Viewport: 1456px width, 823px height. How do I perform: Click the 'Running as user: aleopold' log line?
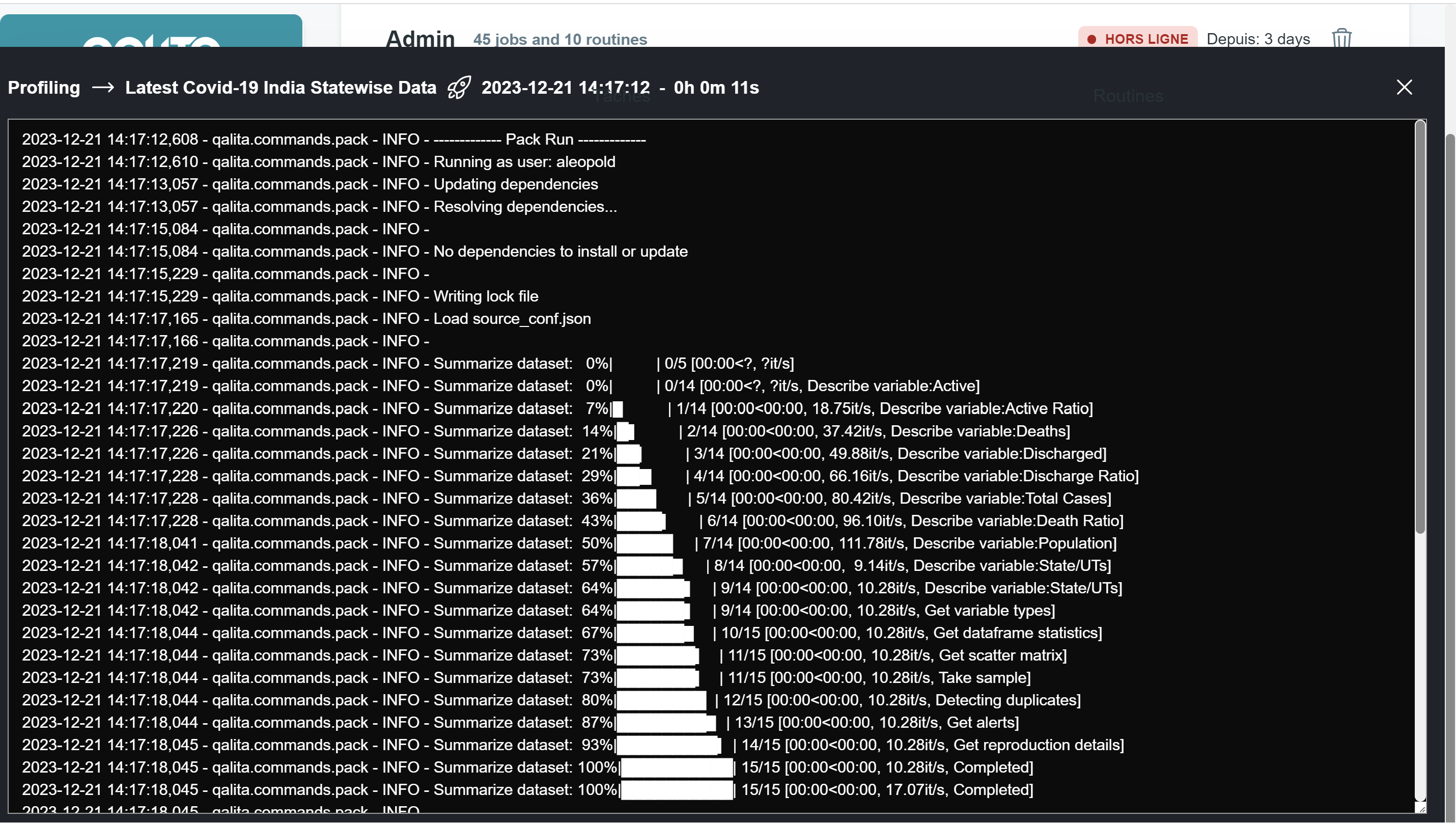(523, 161)
